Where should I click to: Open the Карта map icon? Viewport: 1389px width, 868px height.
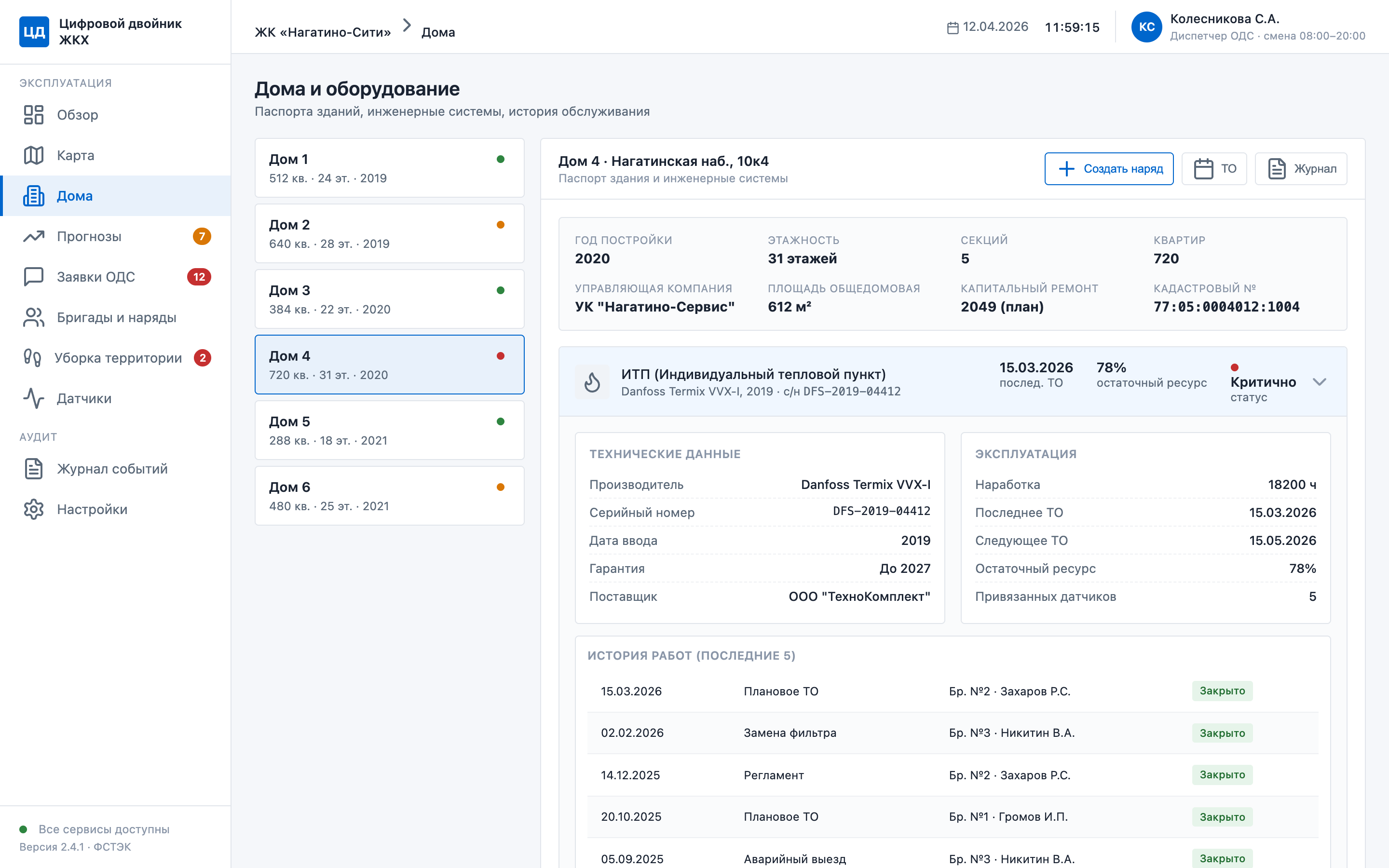34,155
